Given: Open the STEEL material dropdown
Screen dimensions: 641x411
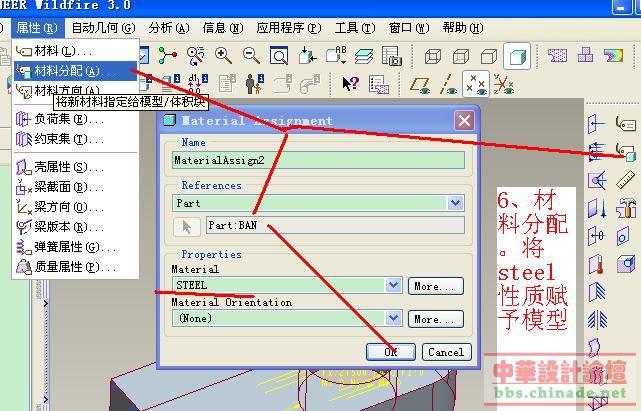Looking at the screenshot, I should pyautogui.click(x=393, y=285).
